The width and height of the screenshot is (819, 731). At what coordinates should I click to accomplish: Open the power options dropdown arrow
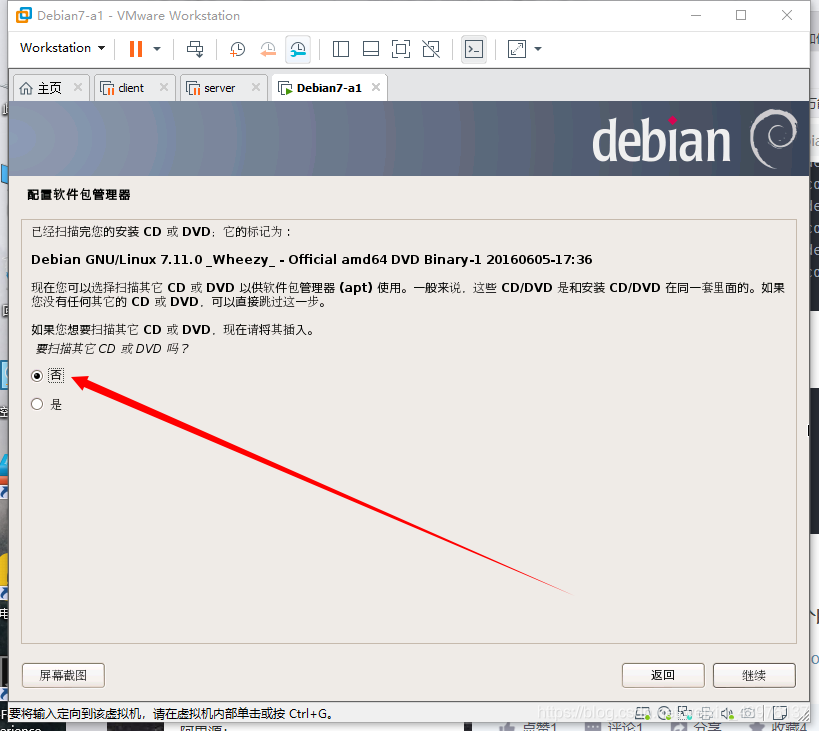(x=157, y=49)
